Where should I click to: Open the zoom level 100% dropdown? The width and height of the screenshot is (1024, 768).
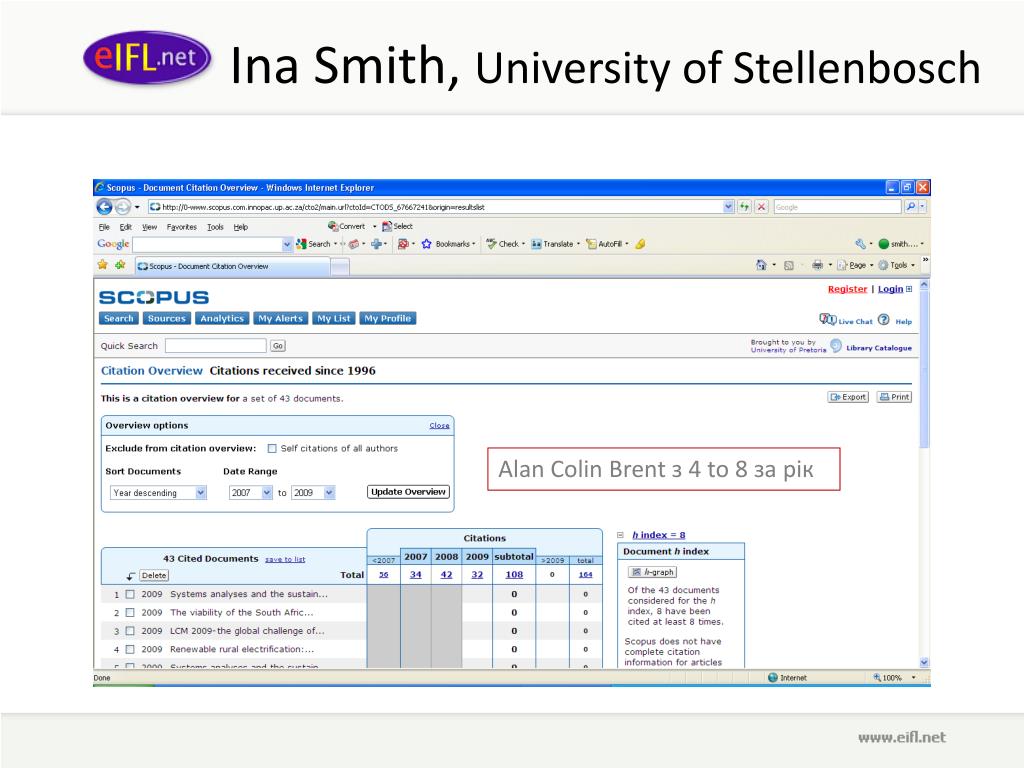pyautogui.click(x=914, y=678)
